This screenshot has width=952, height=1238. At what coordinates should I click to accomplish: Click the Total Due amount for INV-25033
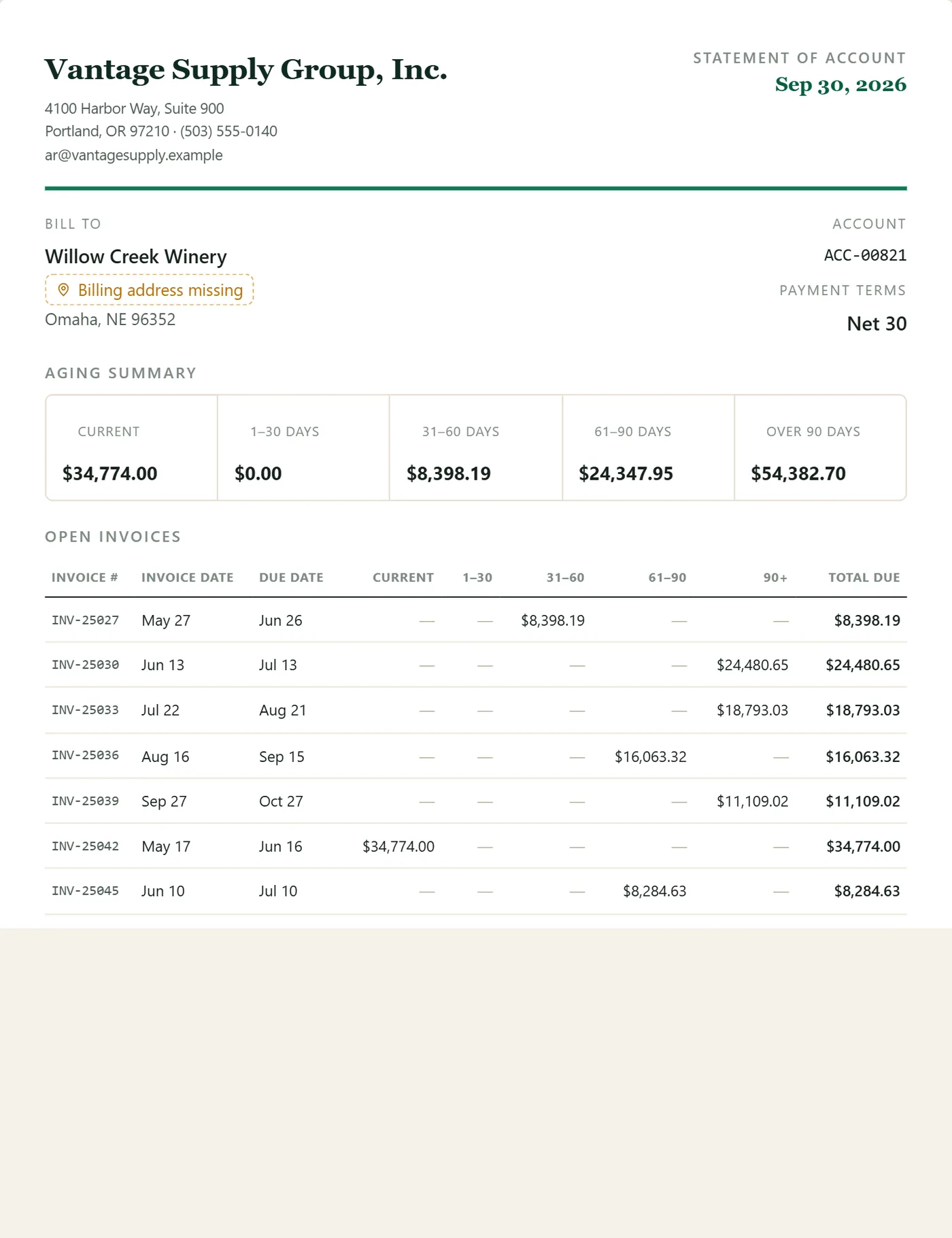click(x=863, y=711)
